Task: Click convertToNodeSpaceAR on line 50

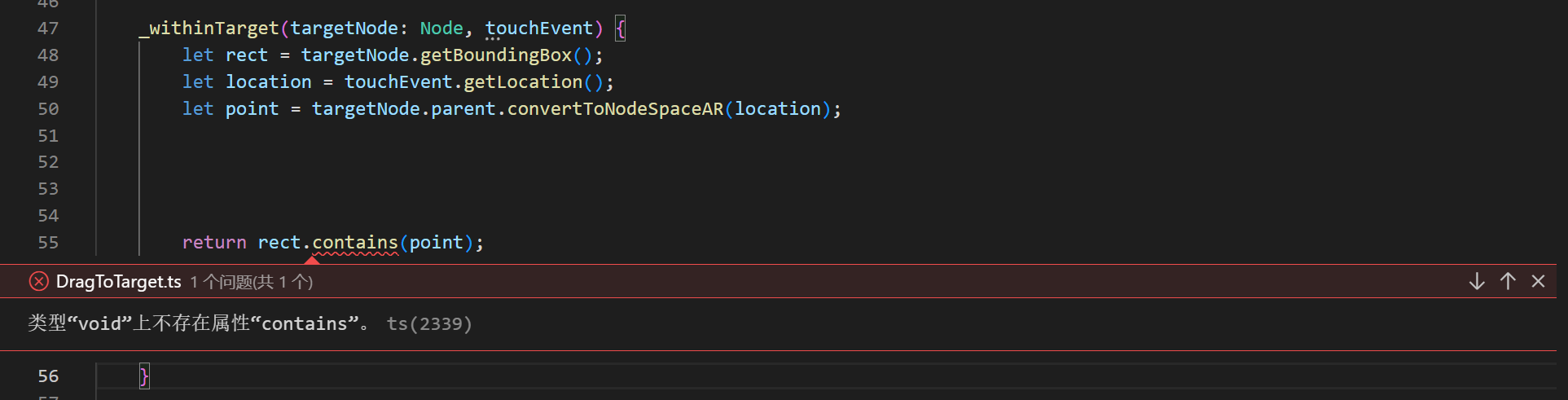Action: [615, 109]
